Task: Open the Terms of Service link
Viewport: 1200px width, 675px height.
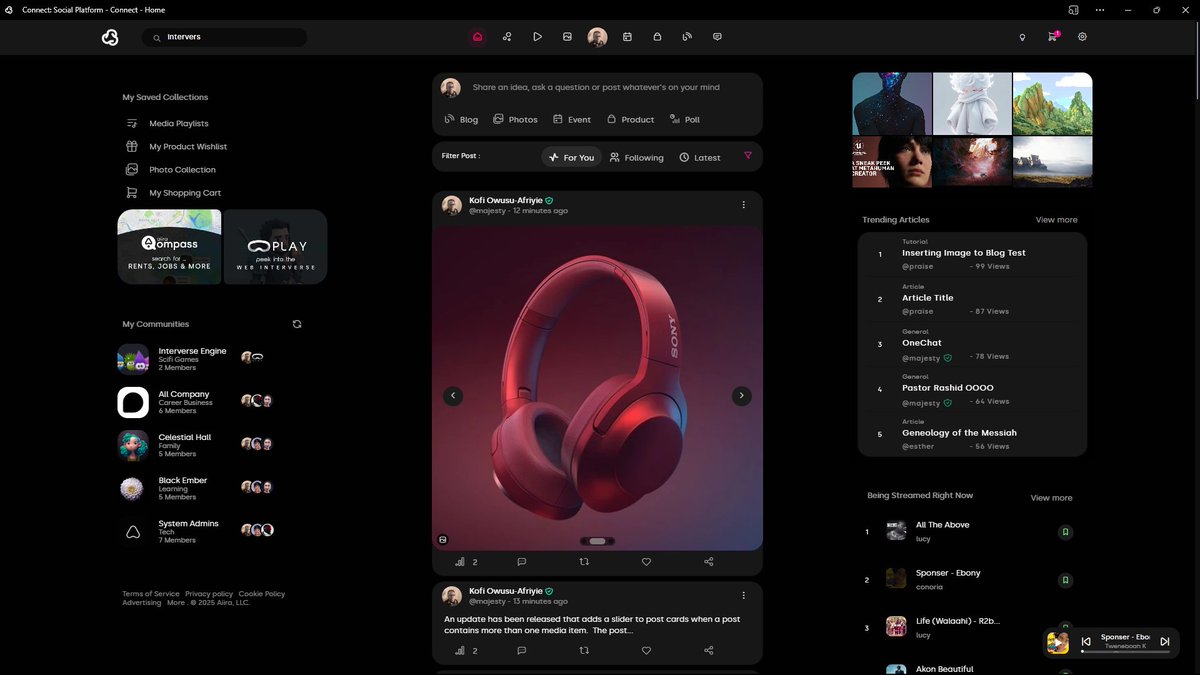Action: click(151, 594)
